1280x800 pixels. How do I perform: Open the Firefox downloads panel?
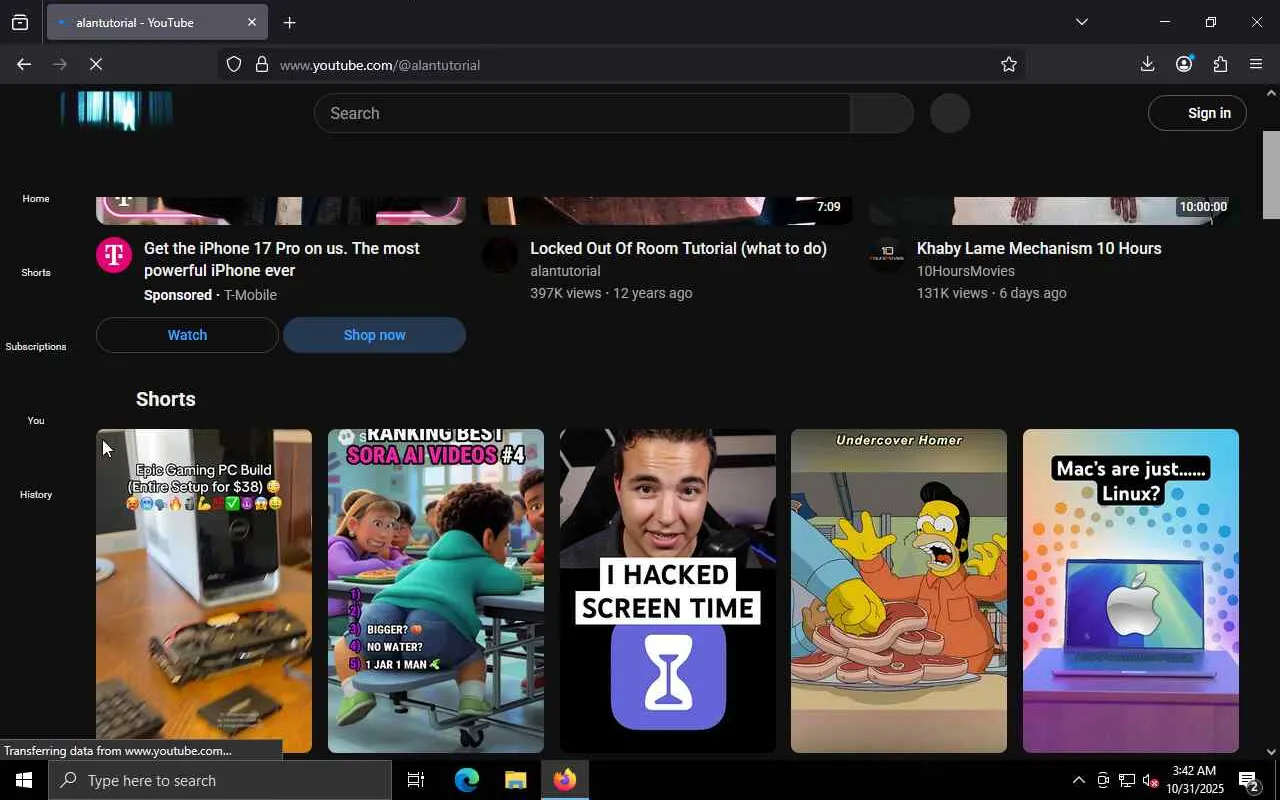pyautogui.click(x=1147, y=64)
